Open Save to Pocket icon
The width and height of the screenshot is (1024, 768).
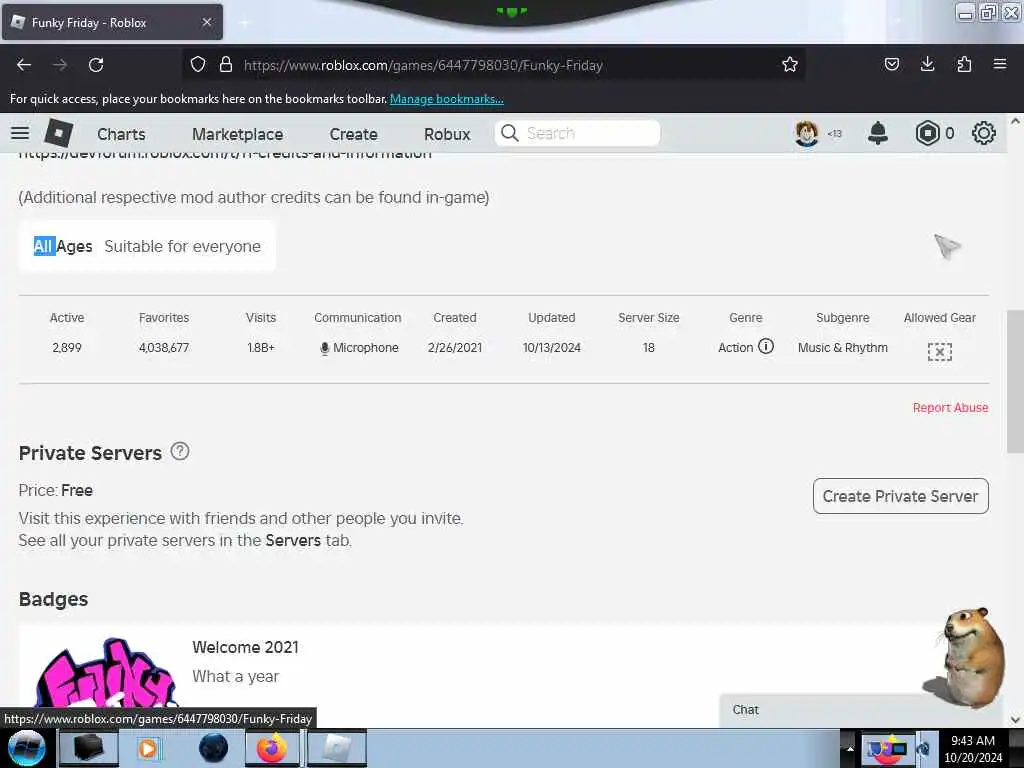point(891,64)
